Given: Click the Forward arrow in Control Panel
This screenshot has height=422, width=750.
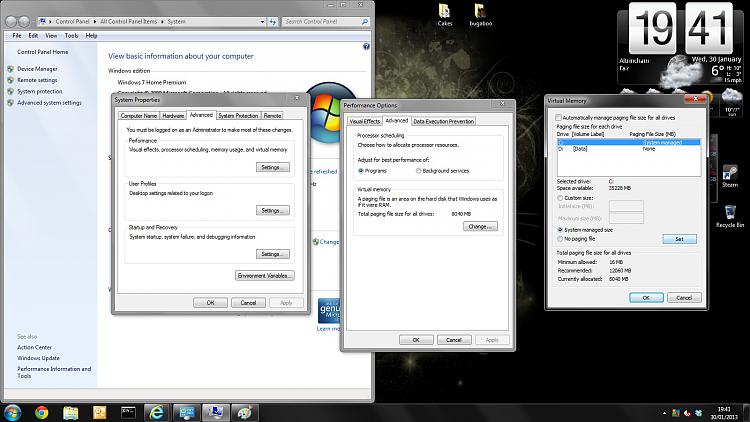Looking at the screenshot, I should (22, 22).
